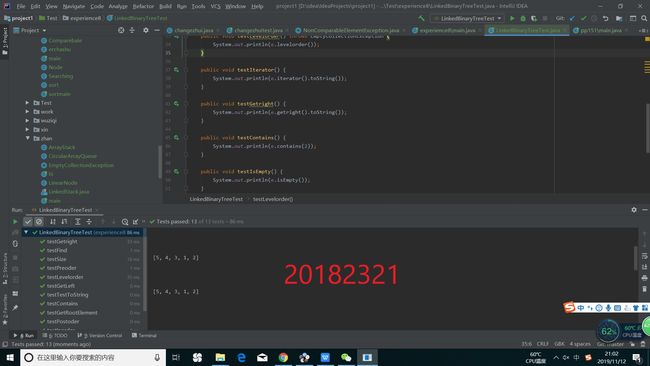Open the Refactor menu
The height and width of the screenshot is (366, 650).
[143, 6]
